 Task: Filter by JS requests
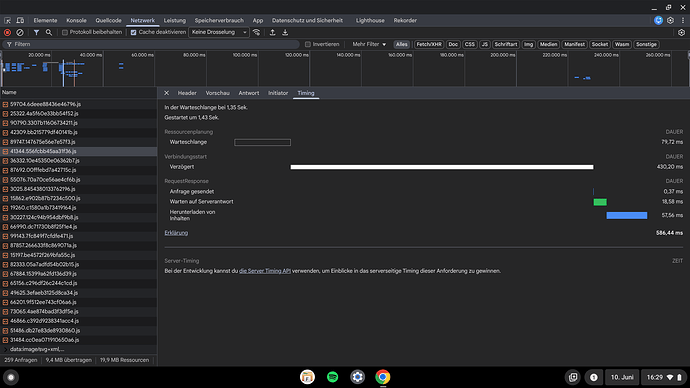tap(484, 44)
